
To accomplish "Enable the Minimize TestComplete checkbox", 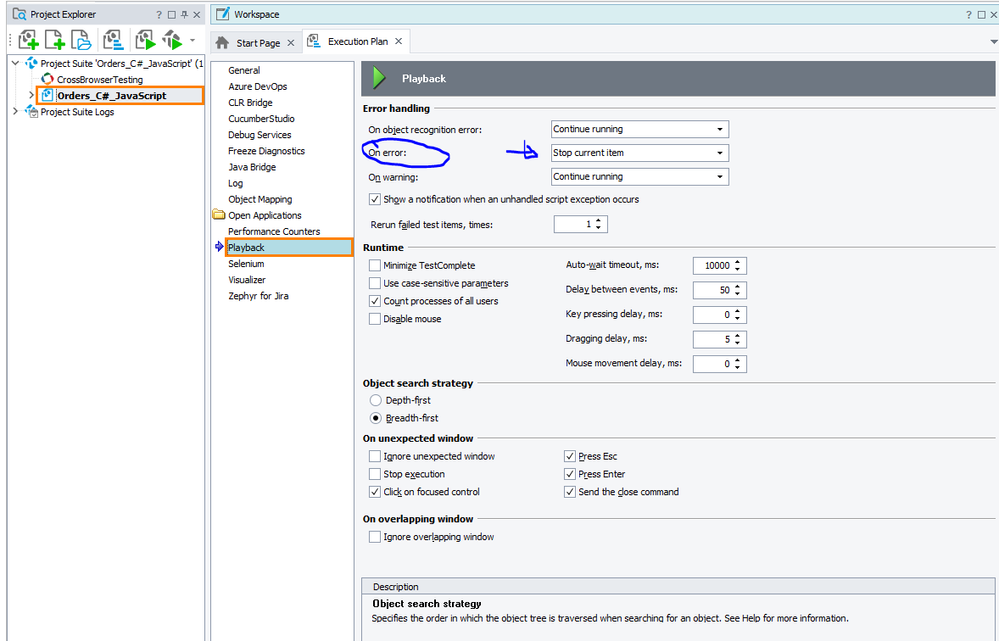I will 375,265.
